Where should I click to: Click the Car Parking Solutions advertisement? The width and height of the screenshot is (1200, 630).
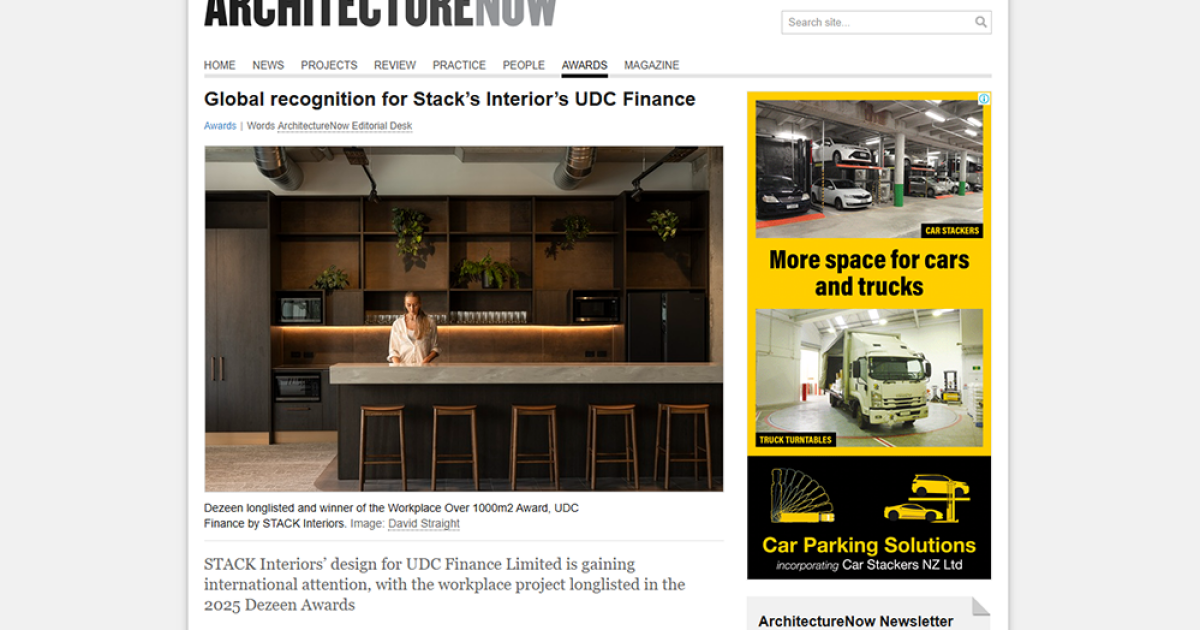coord(868,518)
